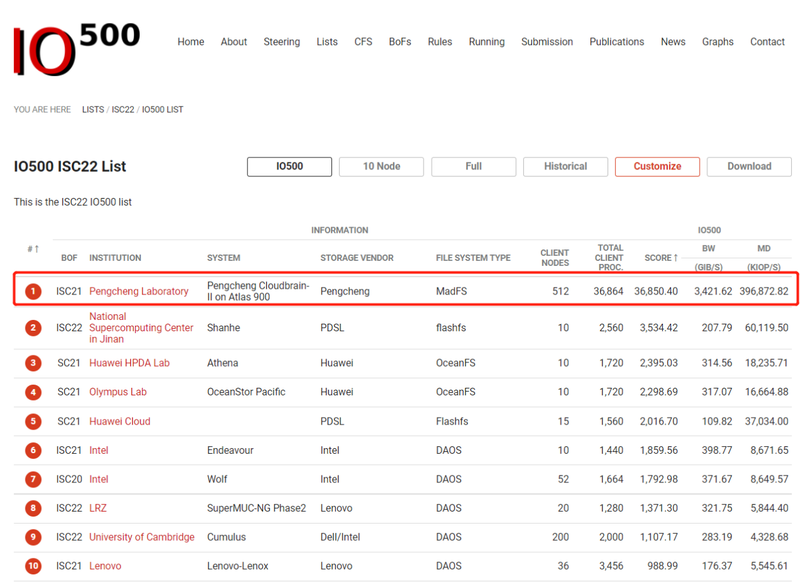Select the 10 Node list tab
Screen dimensions: 800x582
click(381, 166)
